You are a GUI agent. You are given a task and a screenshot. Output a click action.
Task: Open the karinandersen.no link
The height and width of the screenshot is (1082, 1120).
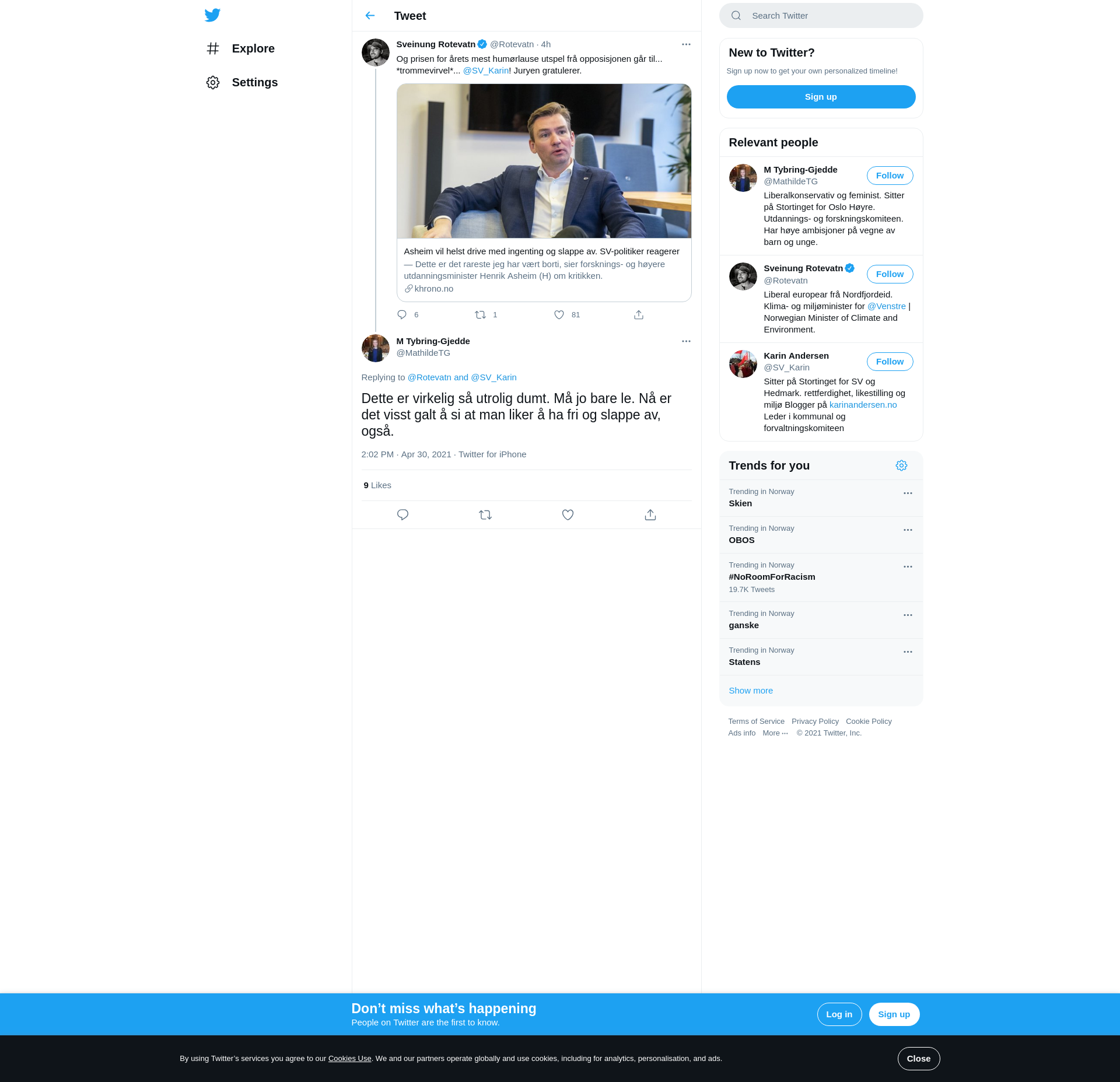(863, 405)
